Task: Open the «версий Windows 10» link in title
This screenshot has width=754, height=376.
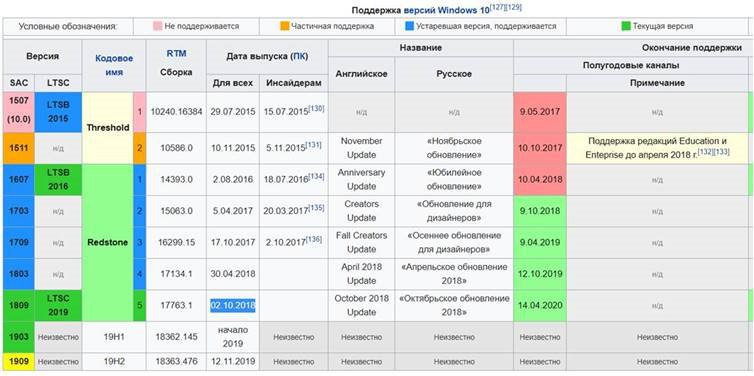Action: [446, 10]
